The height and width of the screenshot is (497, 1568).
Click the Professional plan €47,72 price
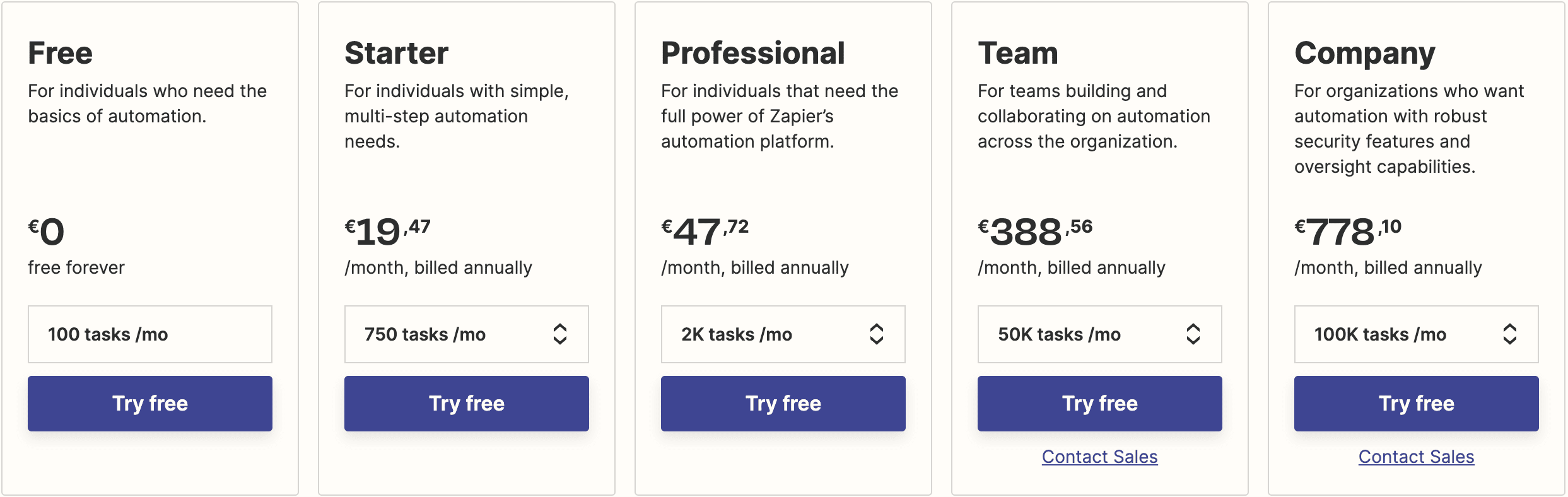705,231
